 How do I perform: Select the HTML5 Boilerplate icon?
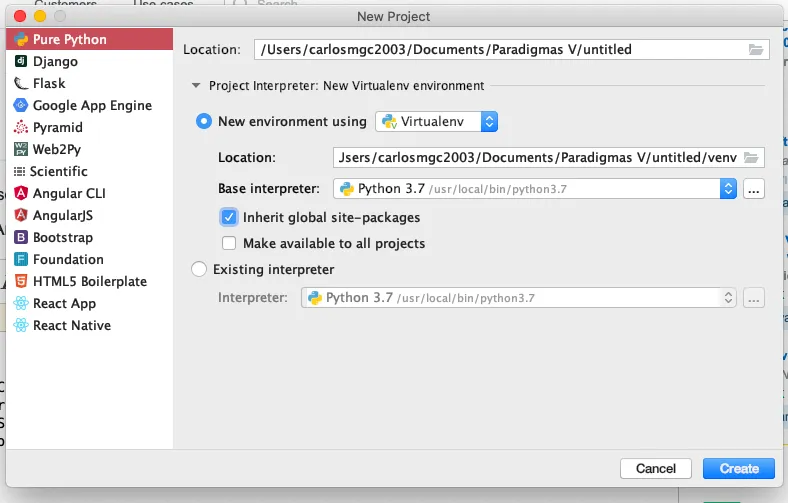point(21,281)
